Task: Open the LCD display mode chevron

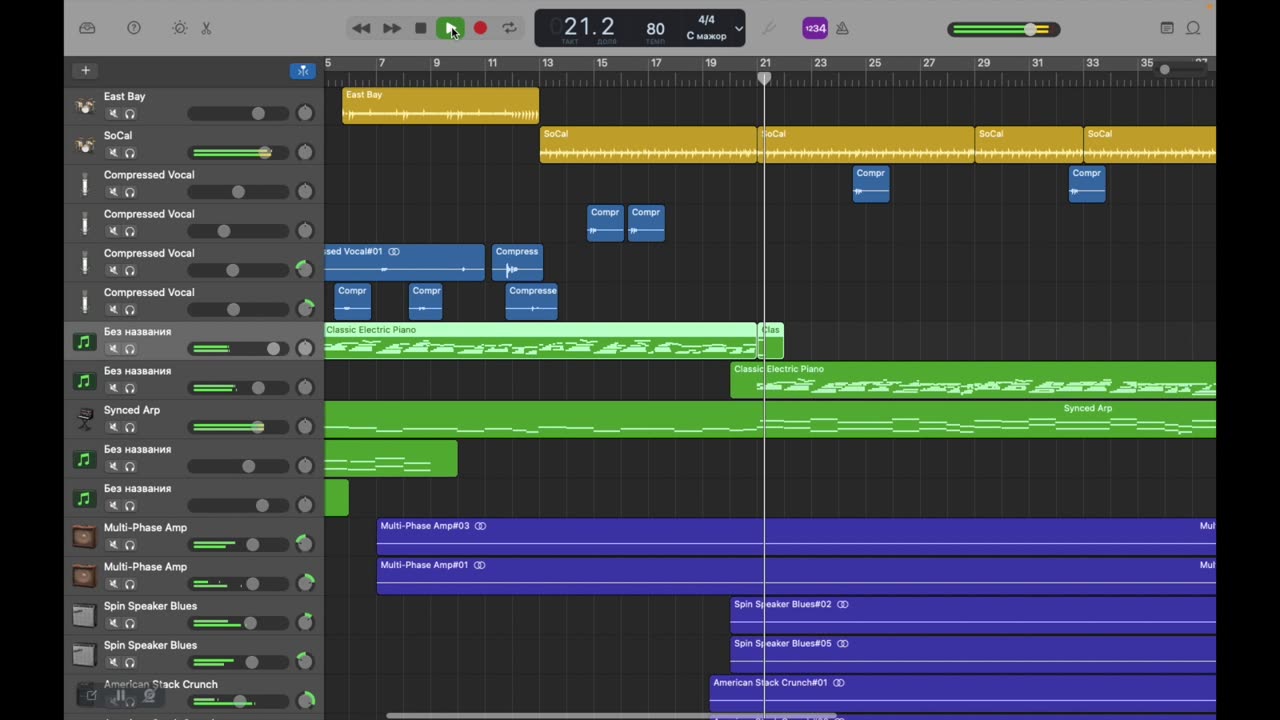Action: [739, 28]
